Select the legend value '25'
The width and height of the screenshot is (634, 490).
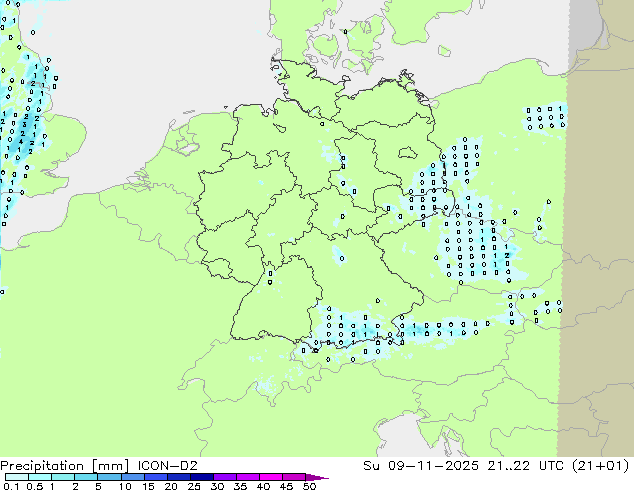click(194, 486)
